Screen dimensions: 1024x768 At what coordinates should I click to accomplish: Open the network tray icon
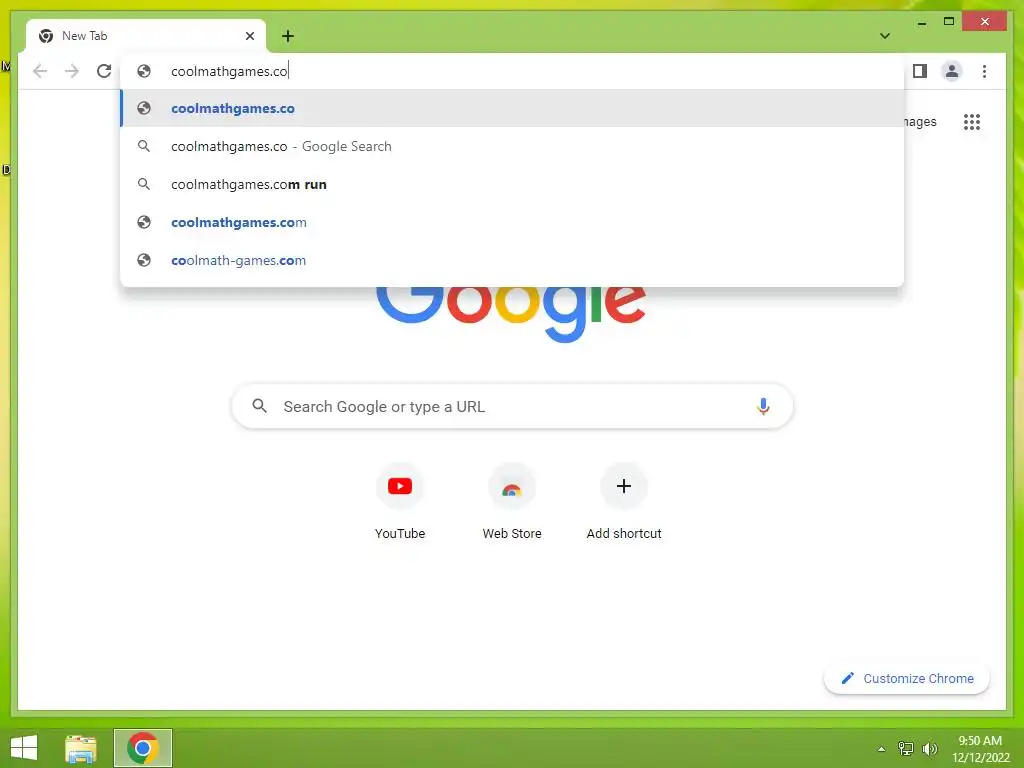[906, 749]
